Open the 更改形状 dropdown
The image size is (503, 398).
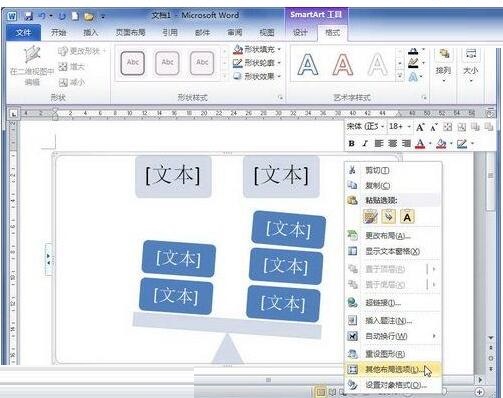coord(82,51)
